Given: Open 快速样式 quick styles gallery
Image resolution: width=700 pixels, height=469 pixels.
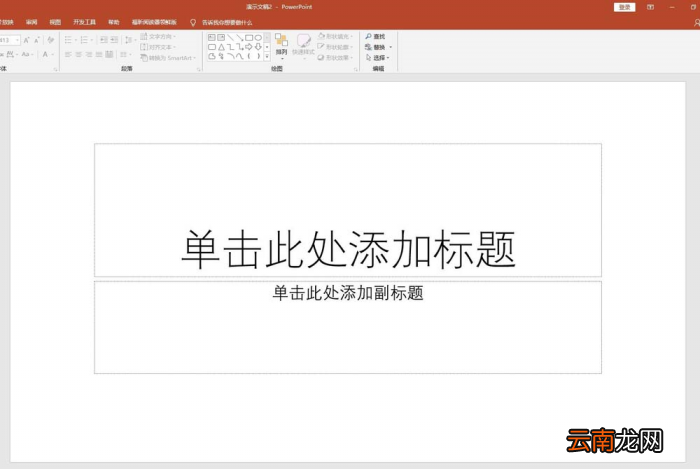Looking at the screenshot, I should (x=304, y=46).
